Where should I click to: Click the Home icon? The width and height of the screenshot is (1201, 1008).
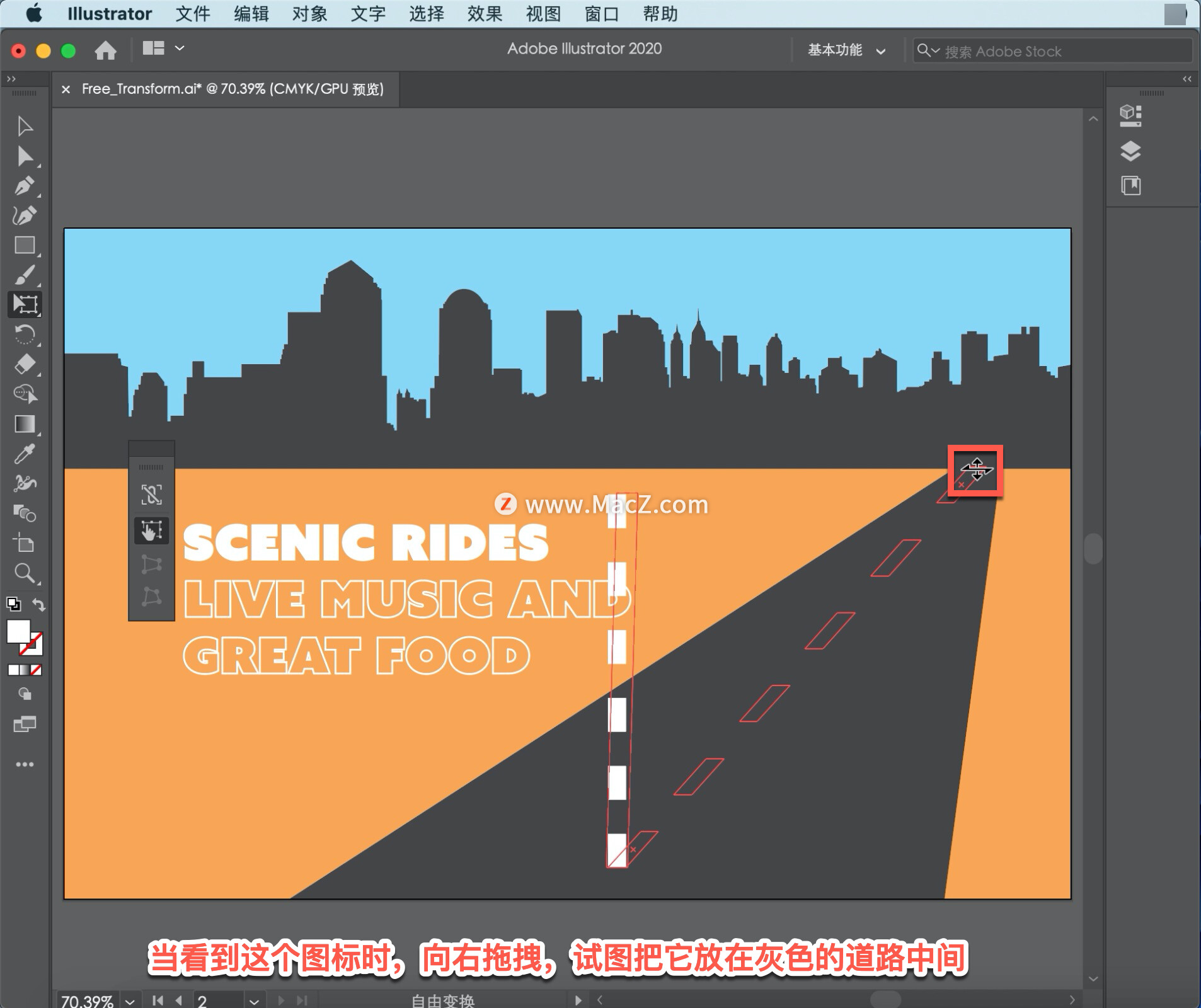coord(105,50)
